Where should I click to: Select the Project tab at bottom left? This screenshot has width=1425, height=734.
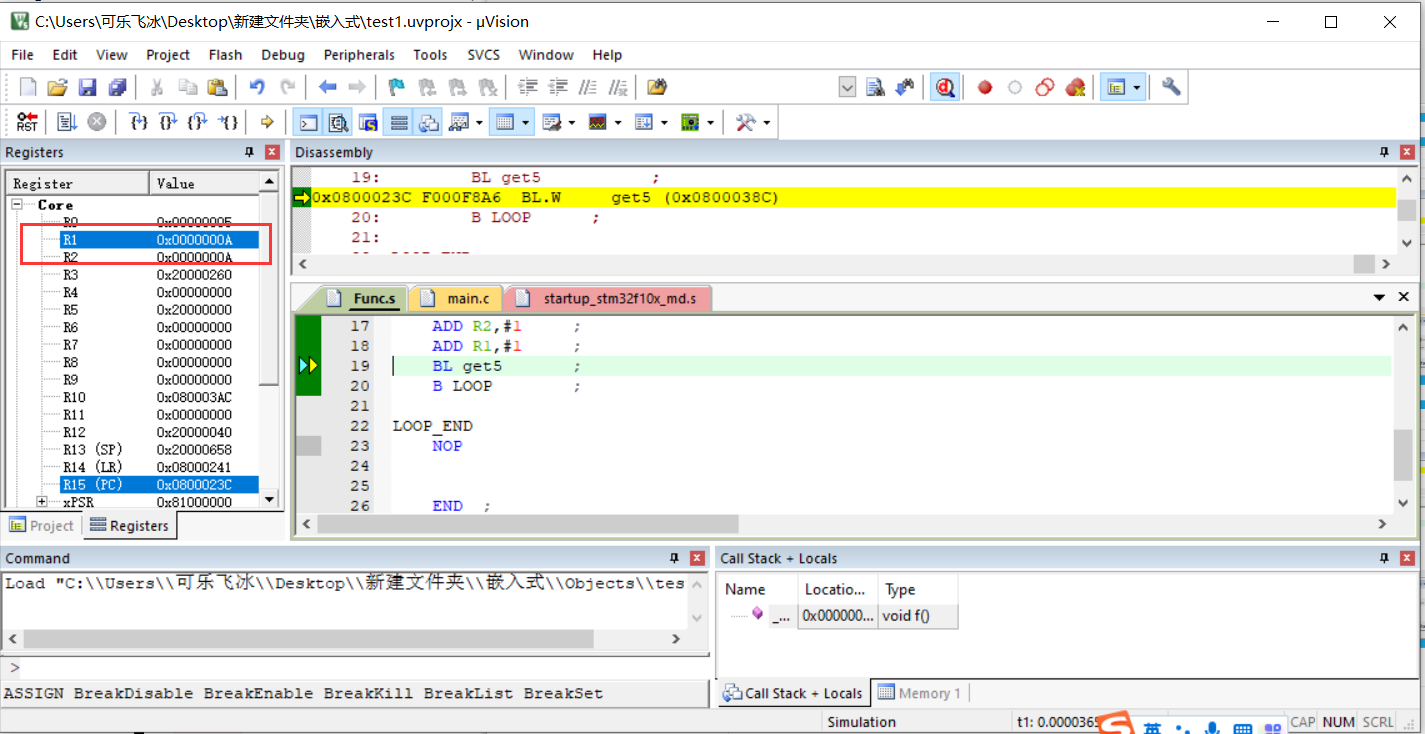(x=41, y=525)
